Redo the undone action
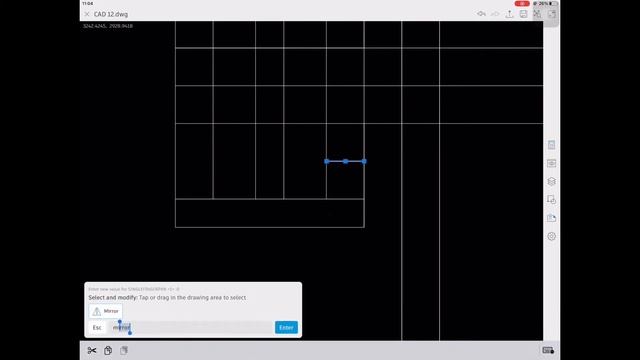This screenshot has height=360, width=640. point(495,14)
